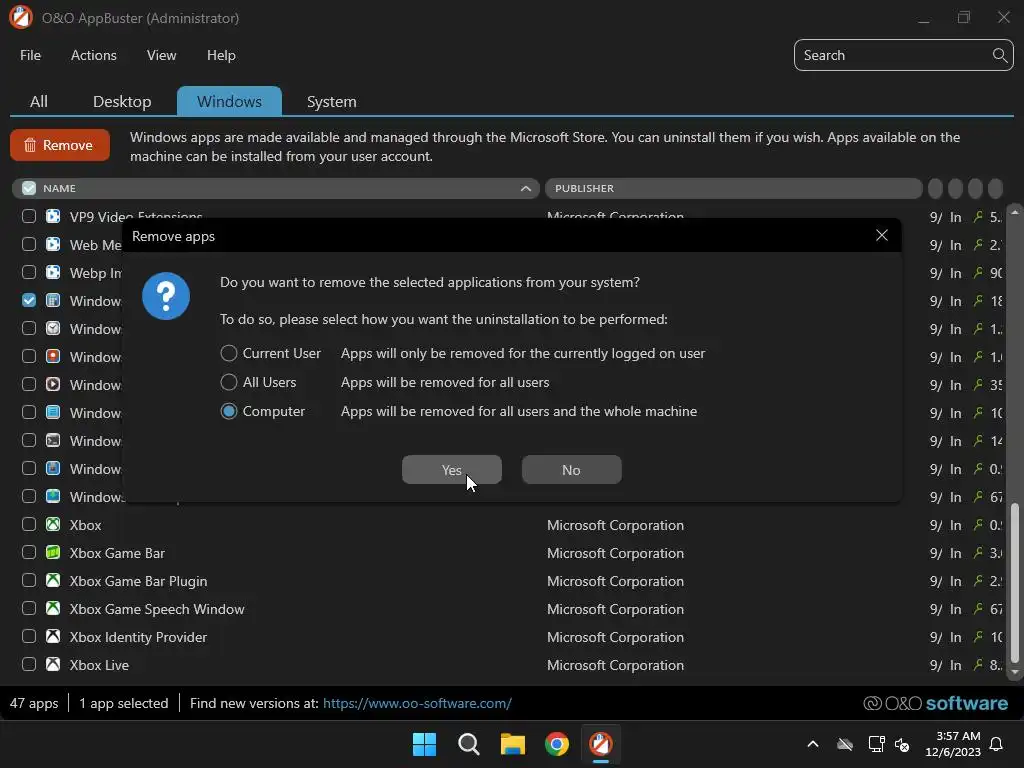Check the Xbox Identity Provider checkbox
Viewport: 1024px width, 768px height.
[29, 637]
